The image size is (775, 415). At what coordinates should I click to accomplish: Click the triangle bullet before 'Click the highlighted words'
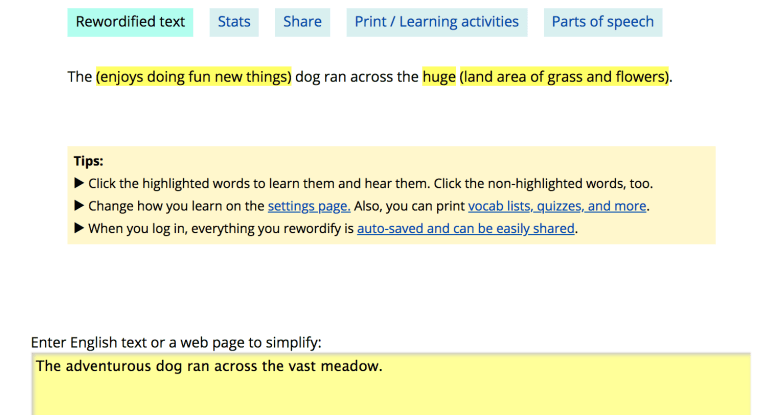[x=79, y=184]
